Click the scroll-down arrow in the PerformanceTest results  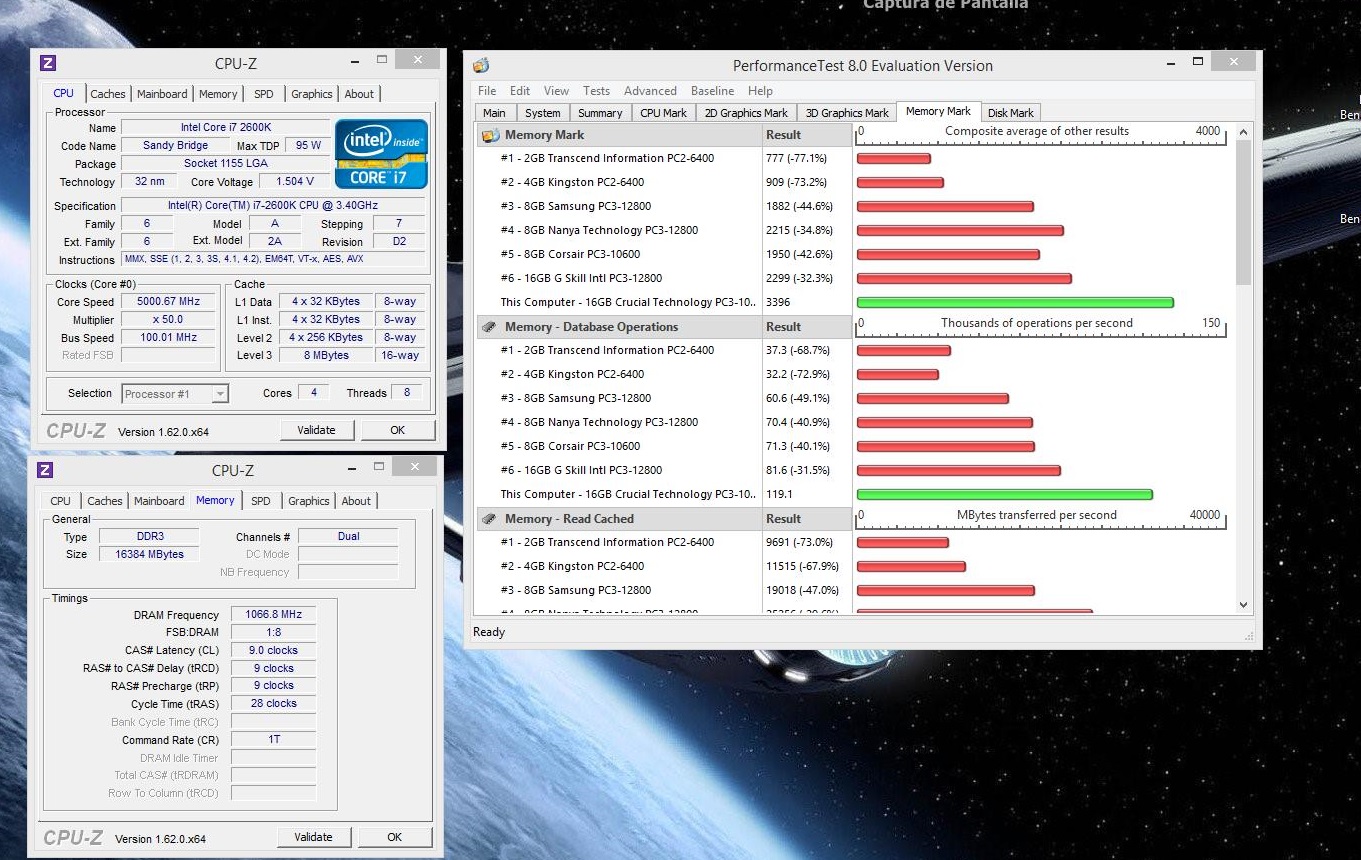click(x=1244, y=604)
